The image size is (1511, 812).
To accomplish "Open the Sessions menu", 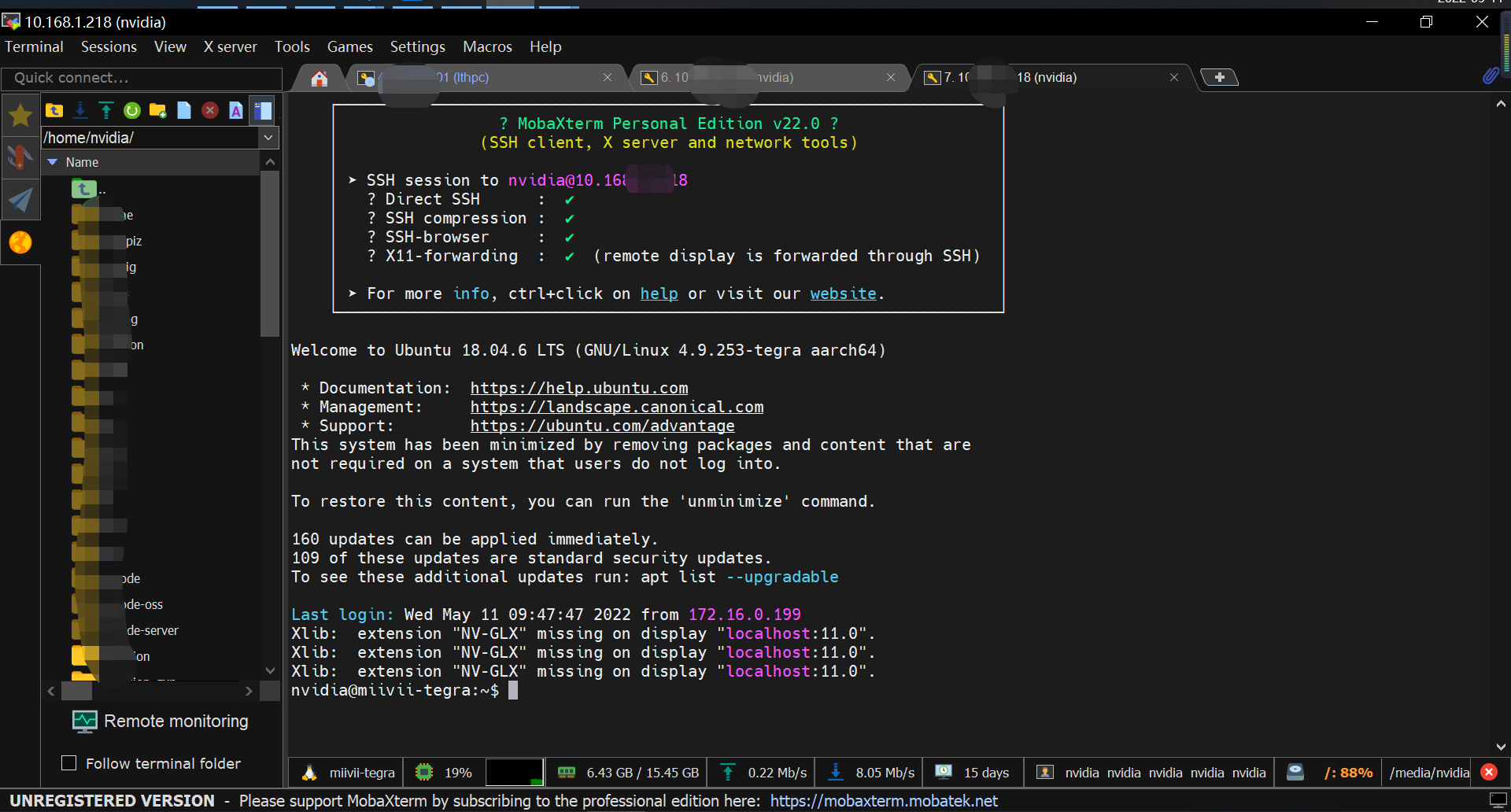I will [x=109, y=47].
